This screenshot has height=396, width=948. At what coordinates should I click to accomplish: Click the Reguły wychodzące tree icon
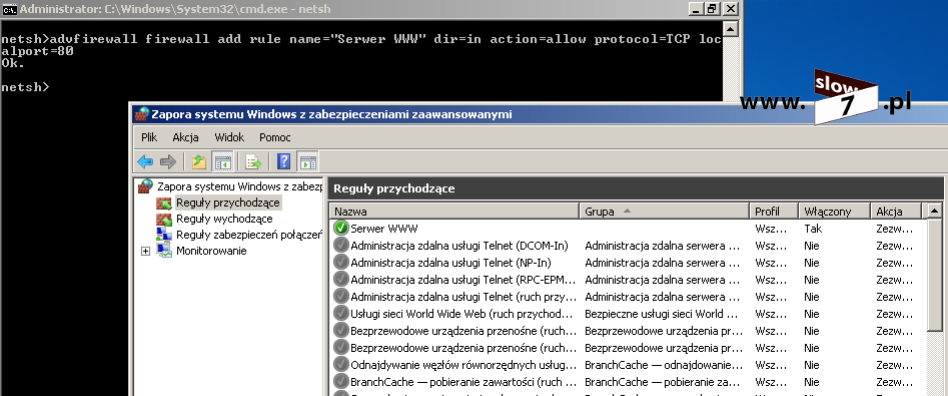pos(164,219)
